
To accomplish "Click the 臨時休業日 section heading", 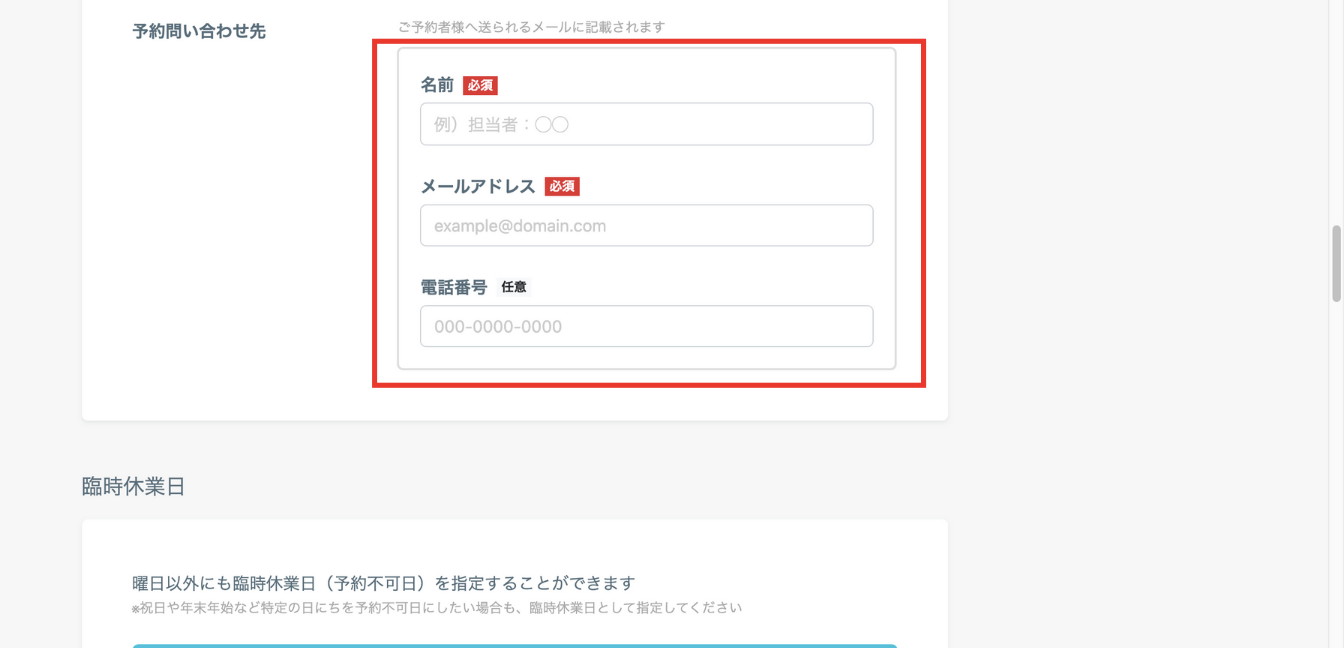I will coord(133,487).
